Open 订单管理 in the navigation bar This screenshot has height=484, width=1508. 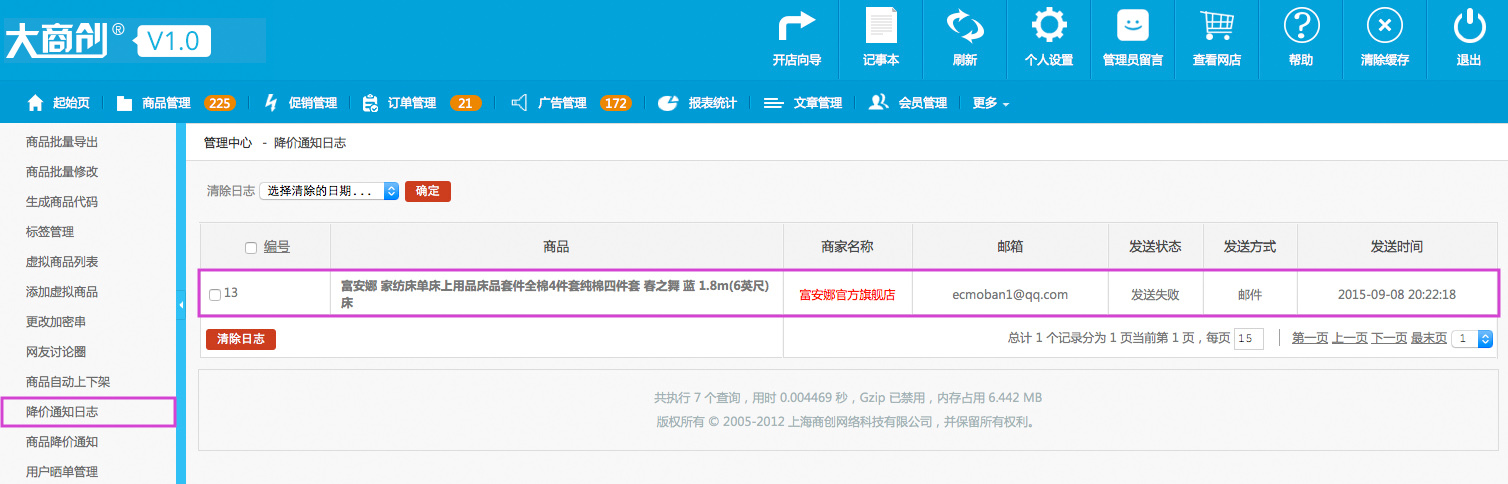411,103
